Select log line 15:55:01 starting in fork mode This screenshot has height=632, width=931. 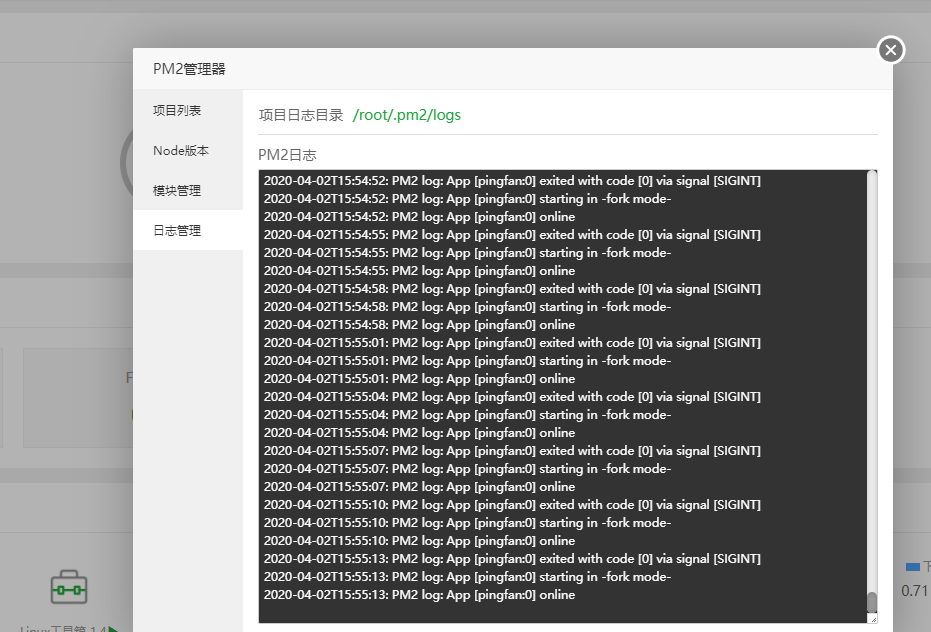pos(467,361)
